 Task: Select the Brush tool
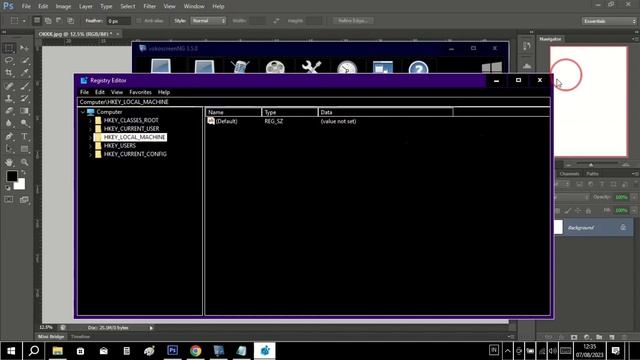point(24,86)
